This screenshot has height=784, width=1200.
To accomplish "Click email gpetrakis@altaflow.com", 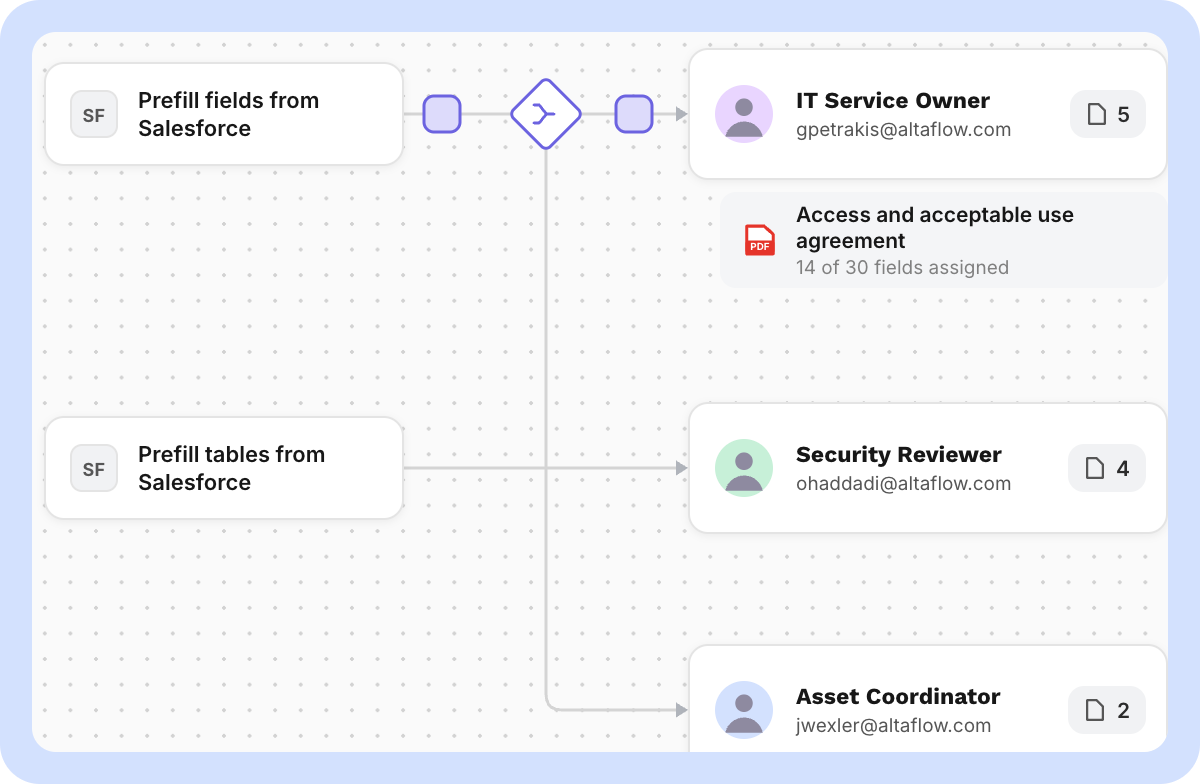I will pos(903,130).
